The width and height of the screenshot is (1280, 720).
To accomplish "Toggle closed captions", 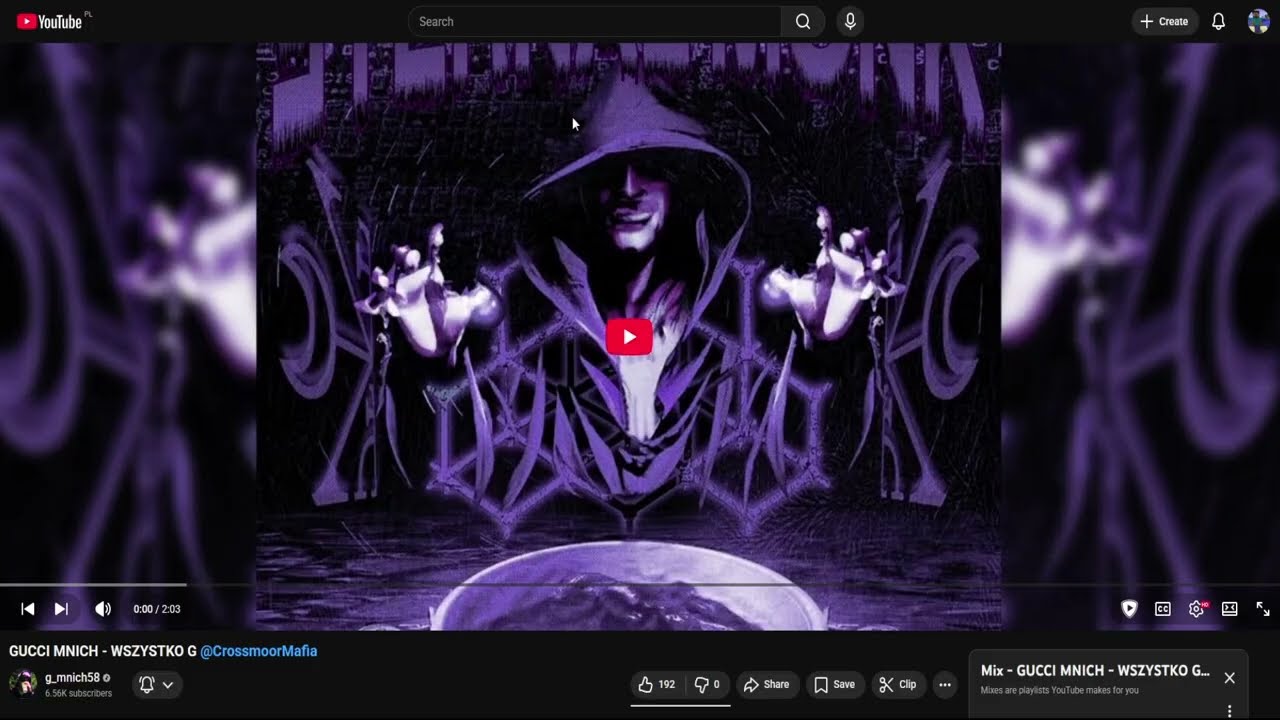I will pyautogui.click(x=1163, y=609).
